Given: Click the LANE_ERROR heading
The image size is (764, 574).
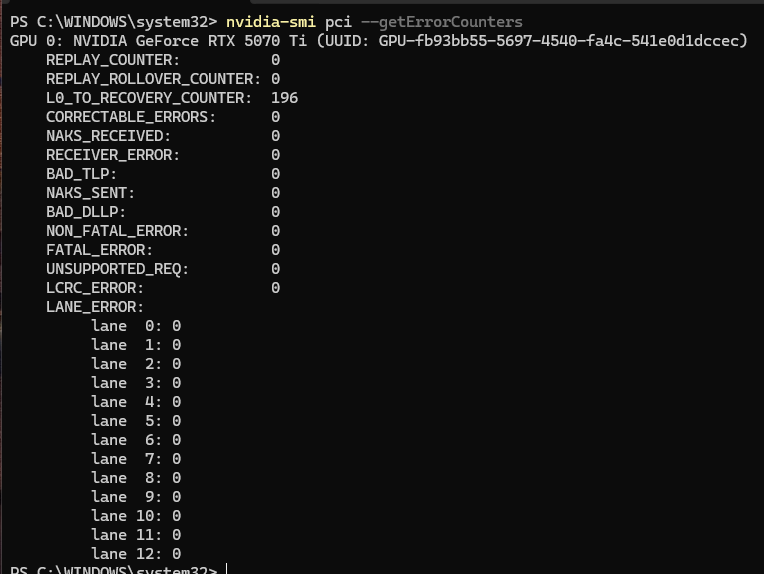Looking at the screenshot, I should click(x=95, y=307).
